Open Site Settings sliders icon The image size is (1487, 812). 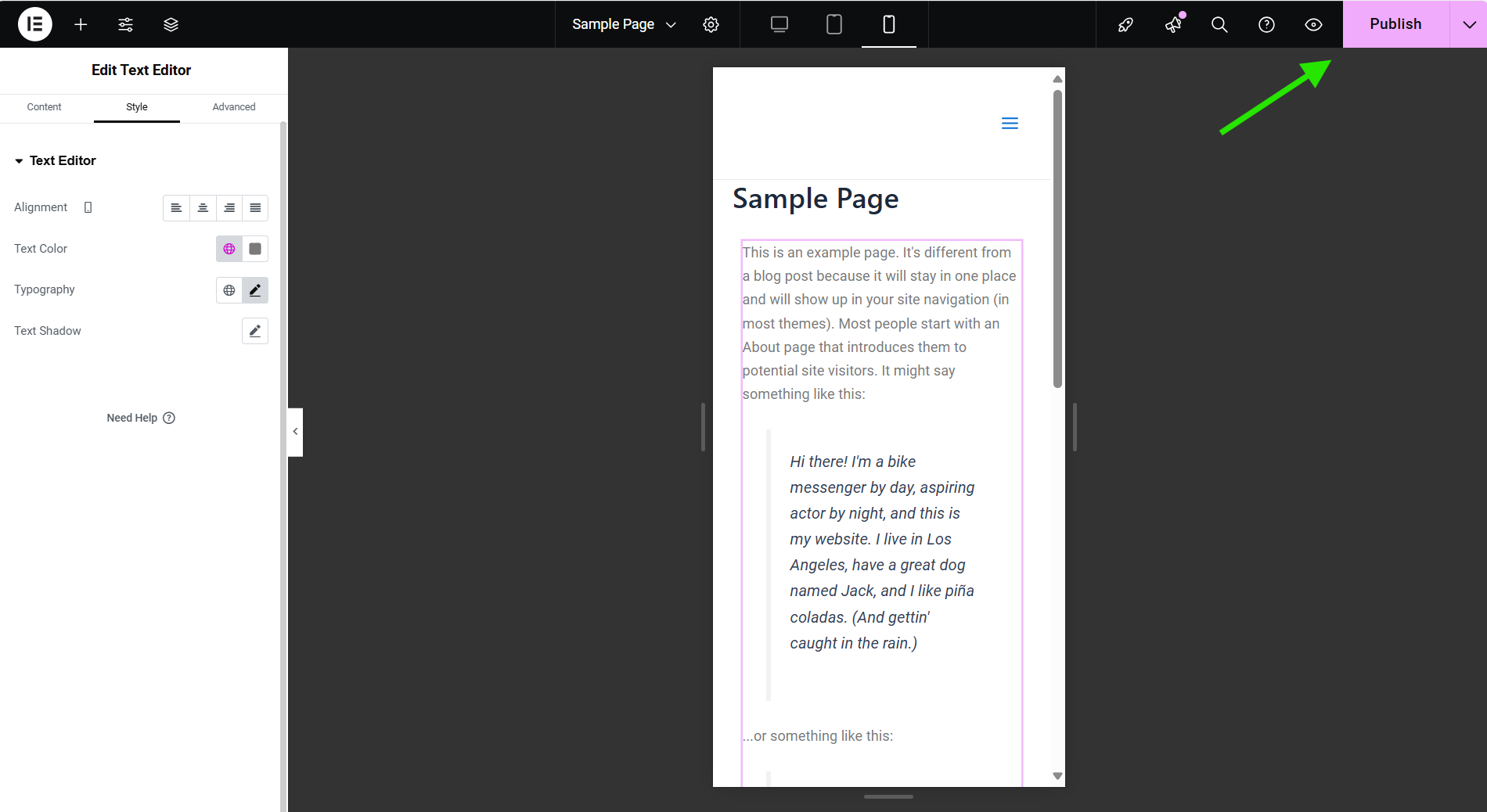point(125,24)
